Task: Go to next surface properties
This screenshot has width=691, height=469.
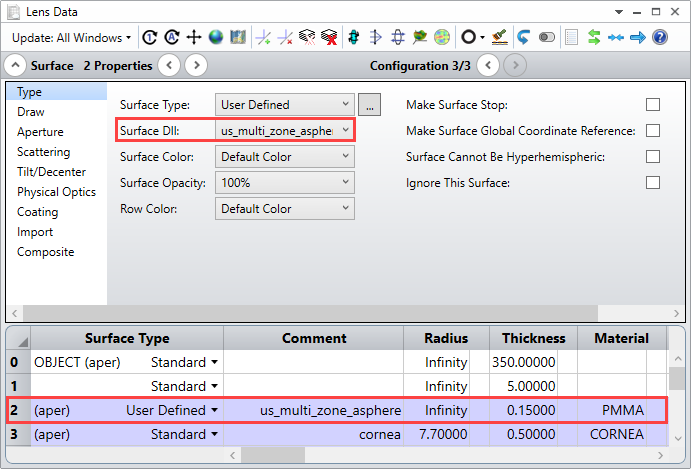Action: (x=196, y=66)
